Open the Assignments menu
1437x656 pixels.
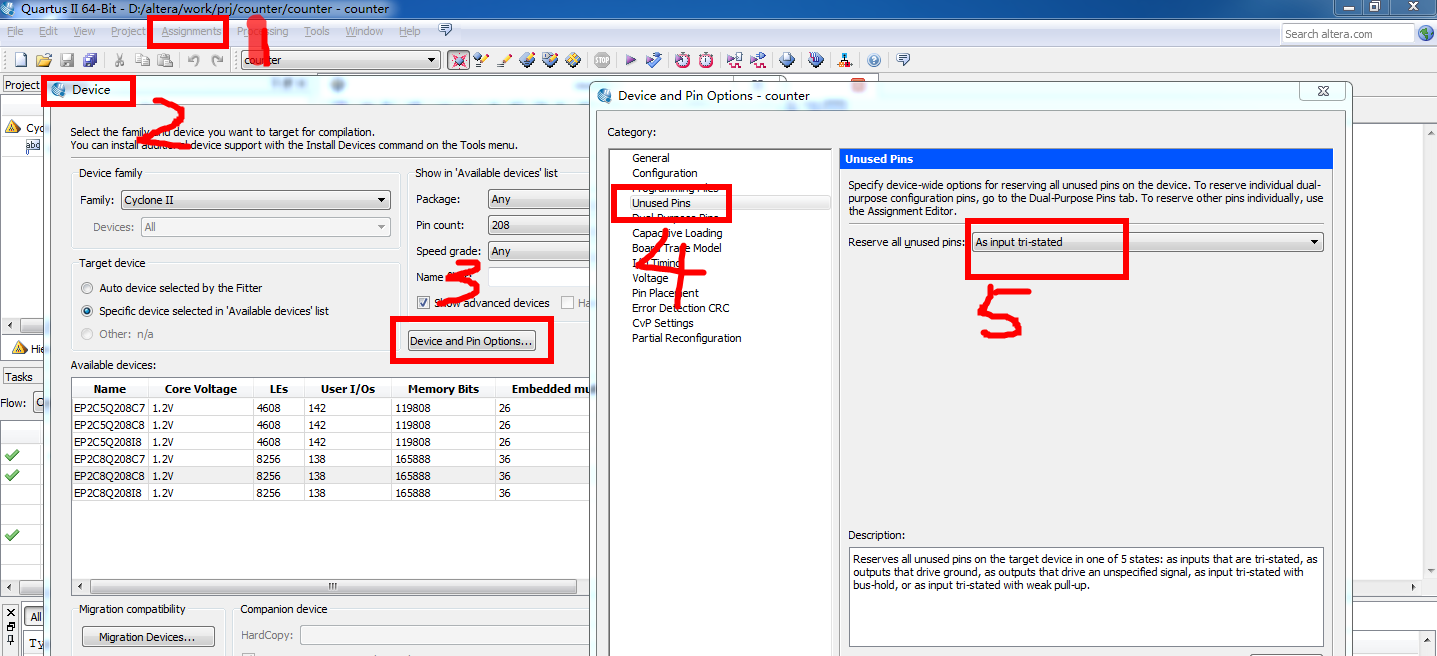191,31
